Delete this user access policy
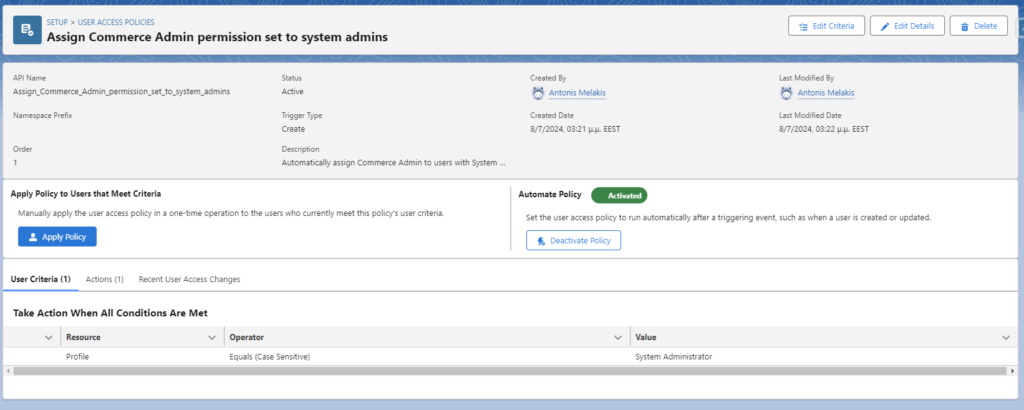This screenshot has height=410, width=1024. tap(978, 26)
